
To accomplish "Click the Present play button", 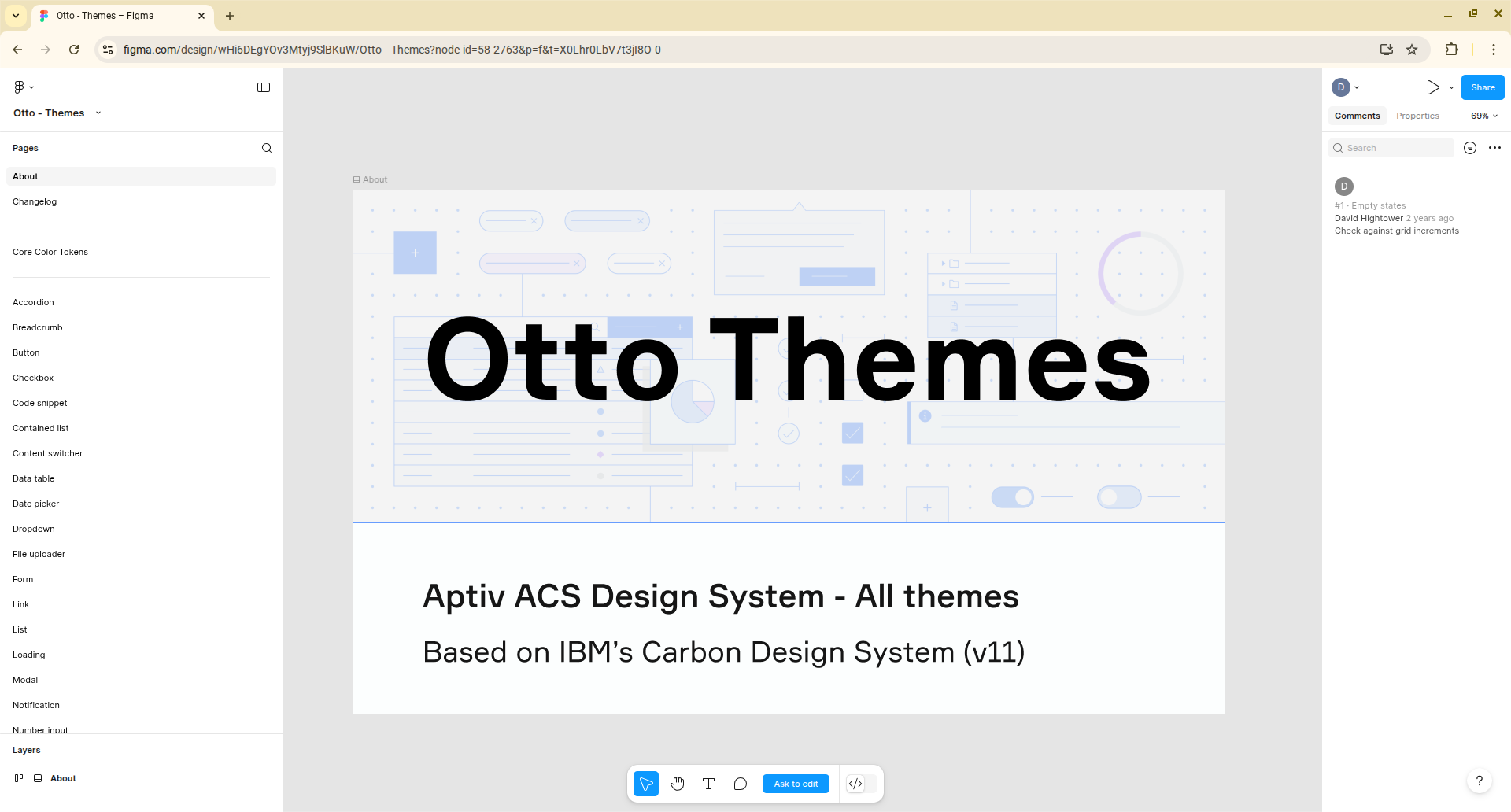I will coord(1433,87).
